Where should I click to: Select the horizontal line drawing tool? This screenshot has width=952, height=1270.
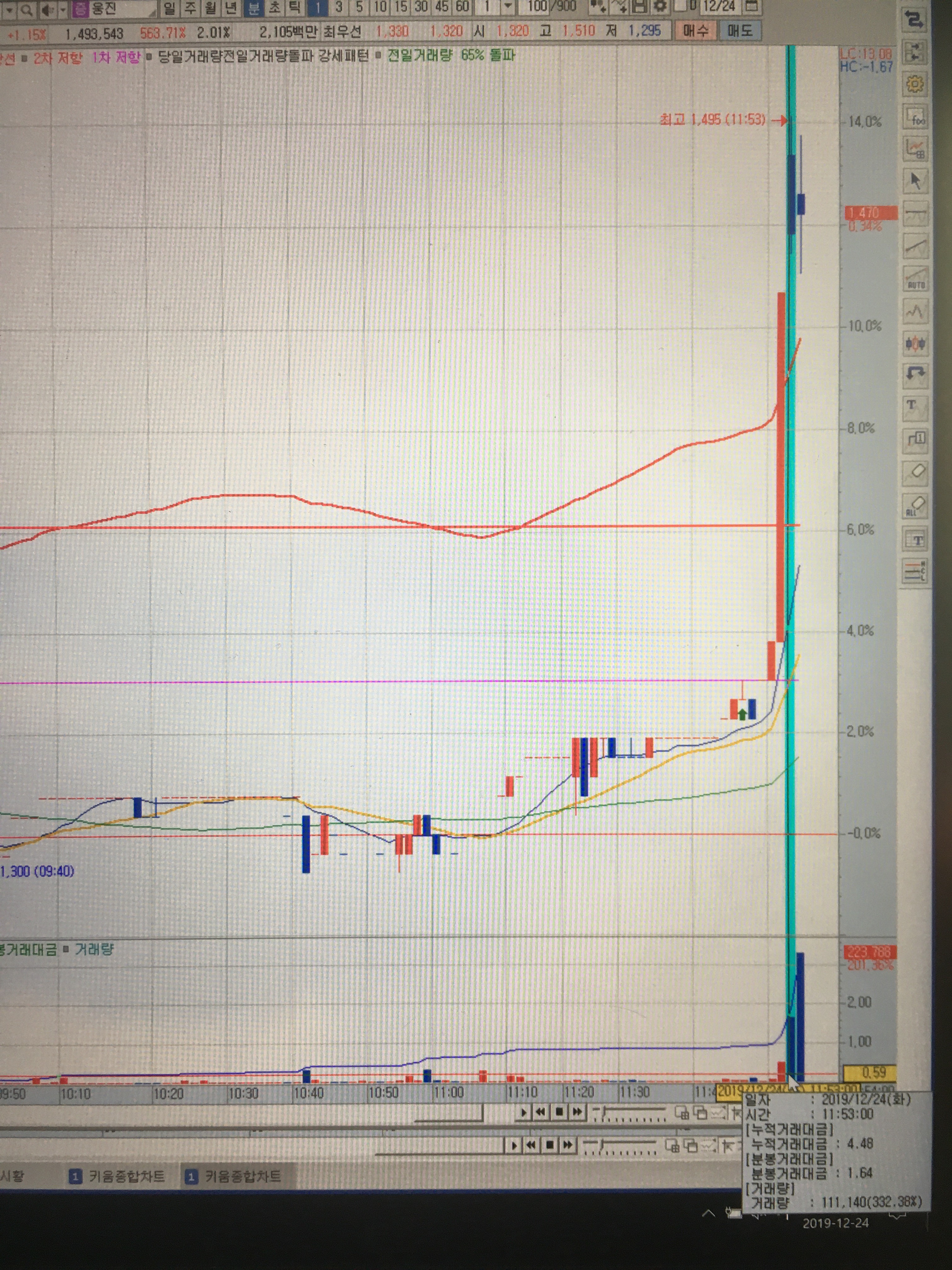tap(916, 214)
